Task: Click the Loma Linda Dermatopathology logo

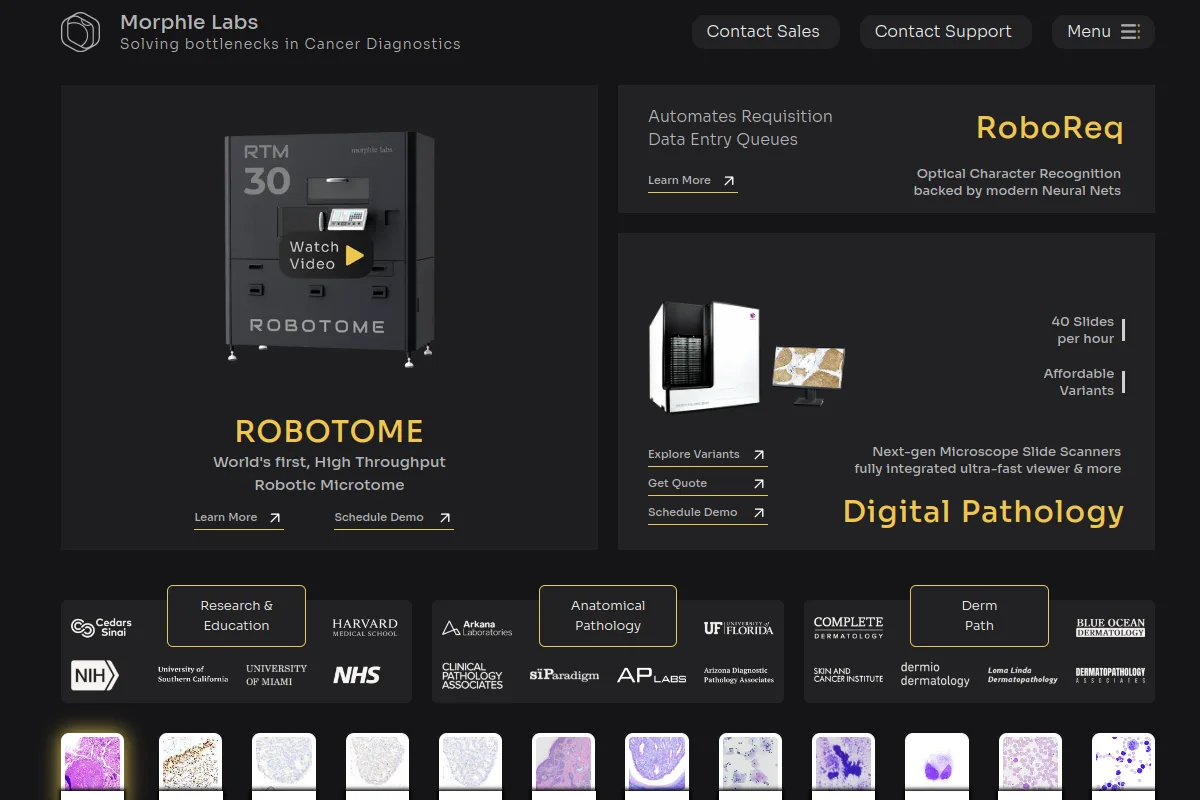Action: tap(1022, 675)
